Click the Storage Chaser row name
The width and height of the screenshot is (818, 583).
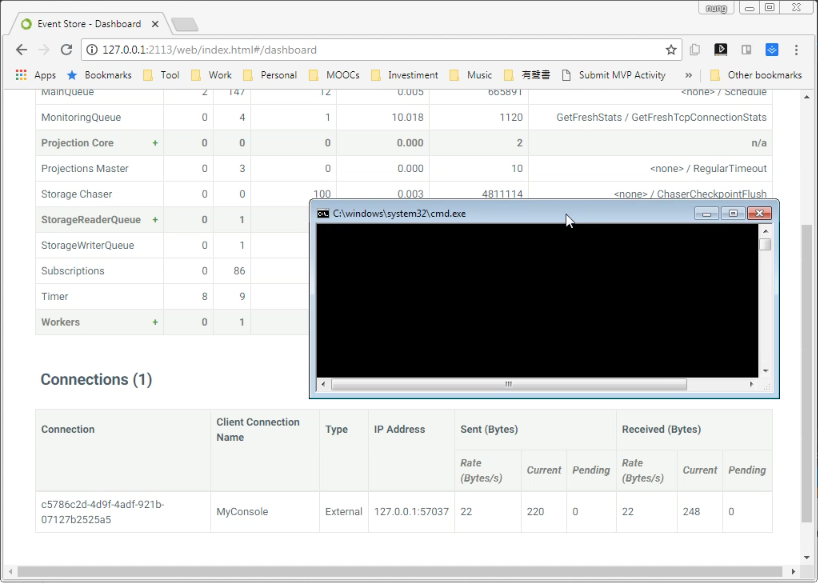[77, 194]
